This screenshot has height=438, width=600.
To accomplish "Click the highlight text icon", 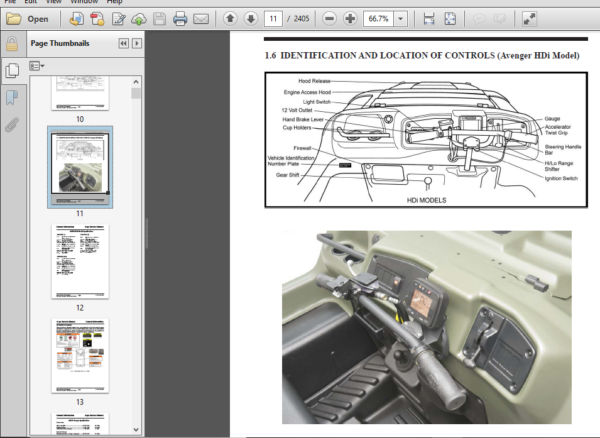I will point(499,18).
